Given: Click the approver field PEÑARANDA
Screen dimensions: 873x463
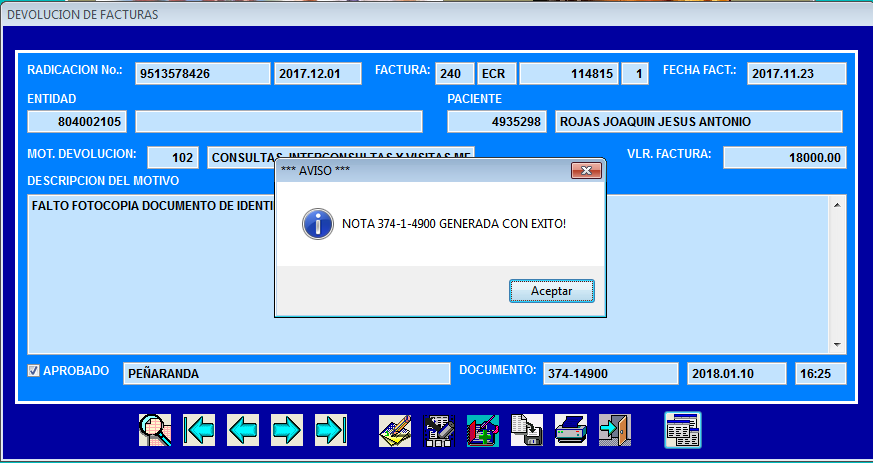Looking at the screenshot, I should click(287, 373).
